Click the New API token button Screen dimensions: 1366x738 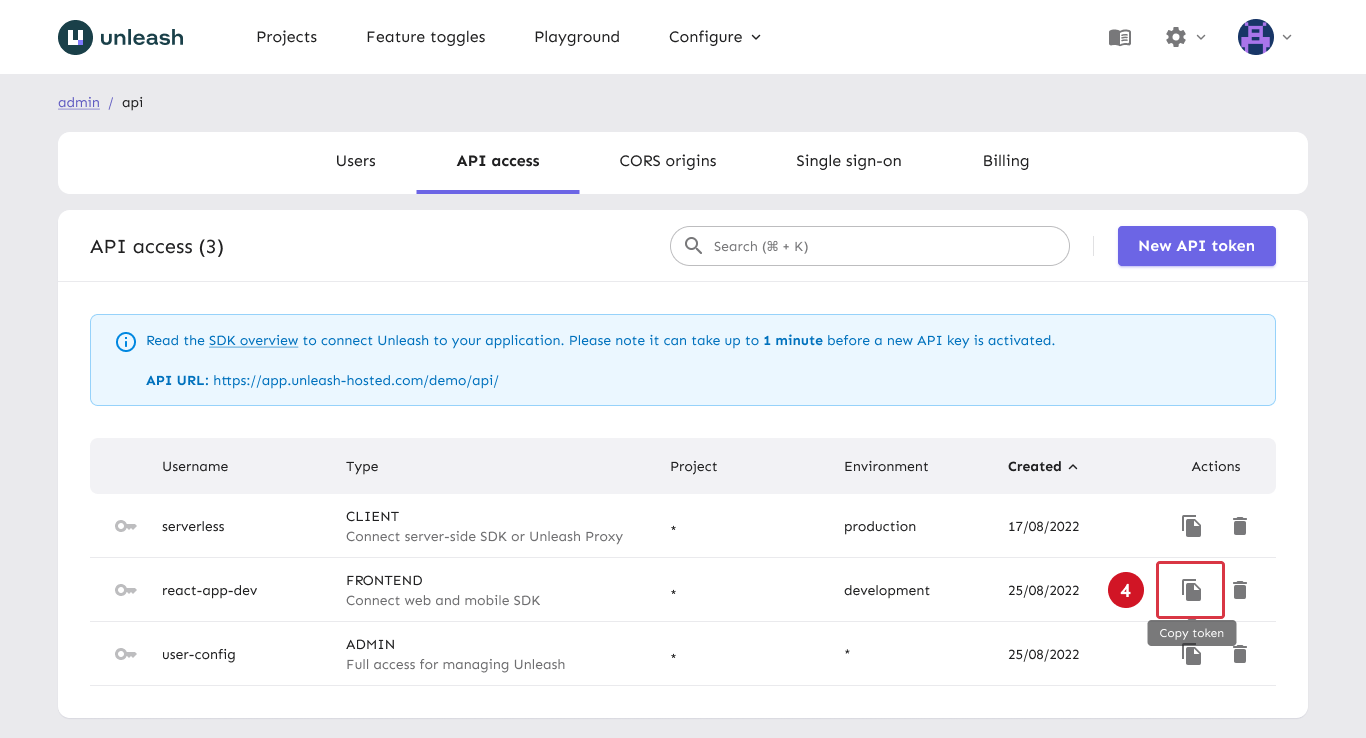1196,246
